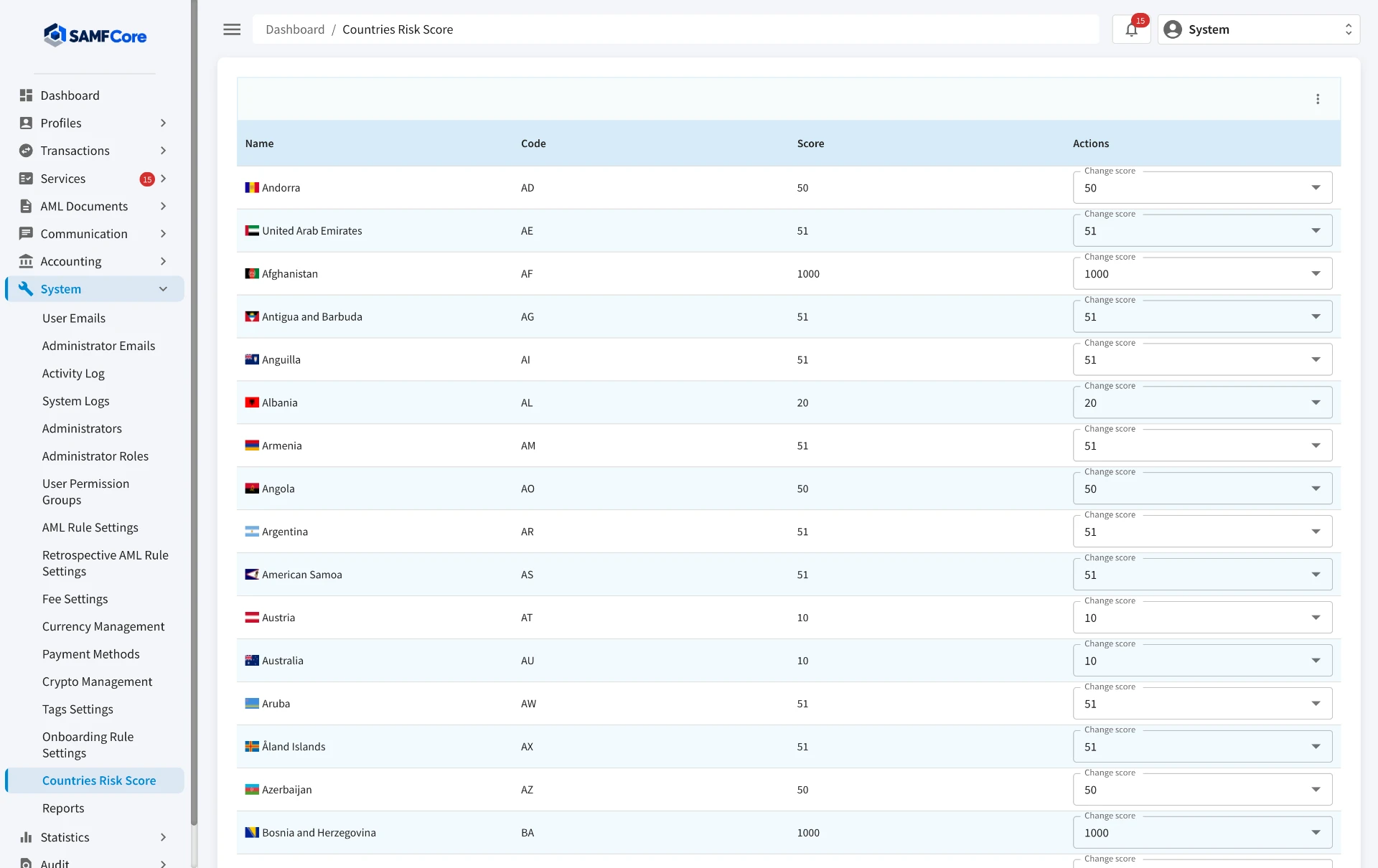Click the Profiles sidebar icon

(x=26, y=123)
